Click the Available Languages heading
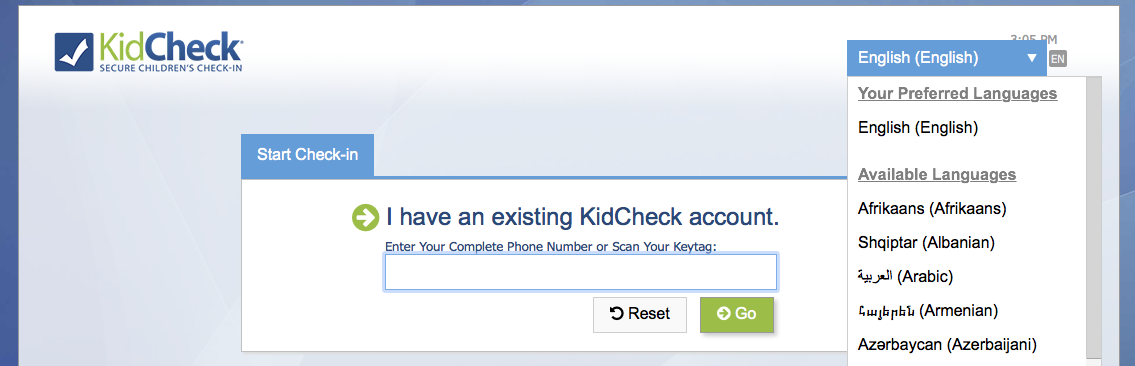This screenshot has height=366, width=1135. point(937,175)
